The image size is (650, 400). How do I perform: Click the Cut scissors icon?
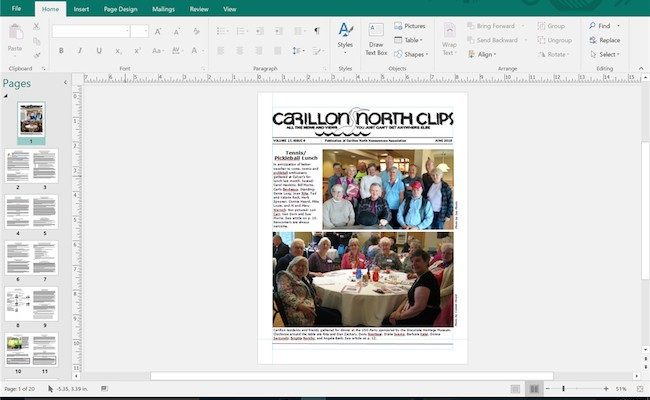(x=36, y=27)
